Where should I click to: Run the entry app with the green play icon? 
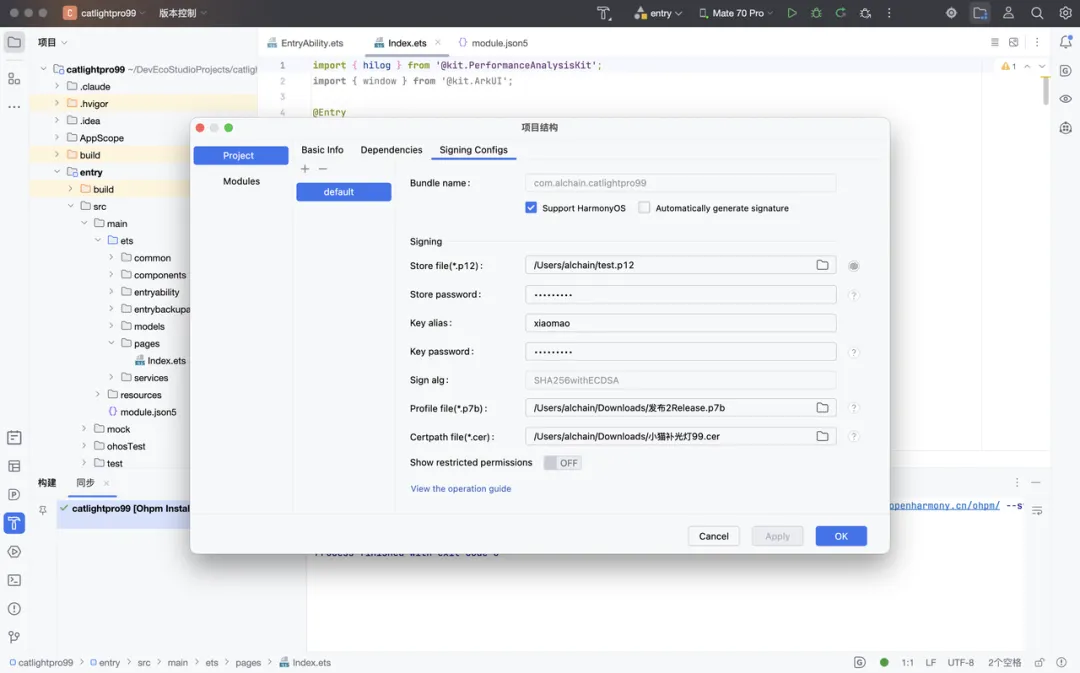pyautogui.click(x=792, y=13)
